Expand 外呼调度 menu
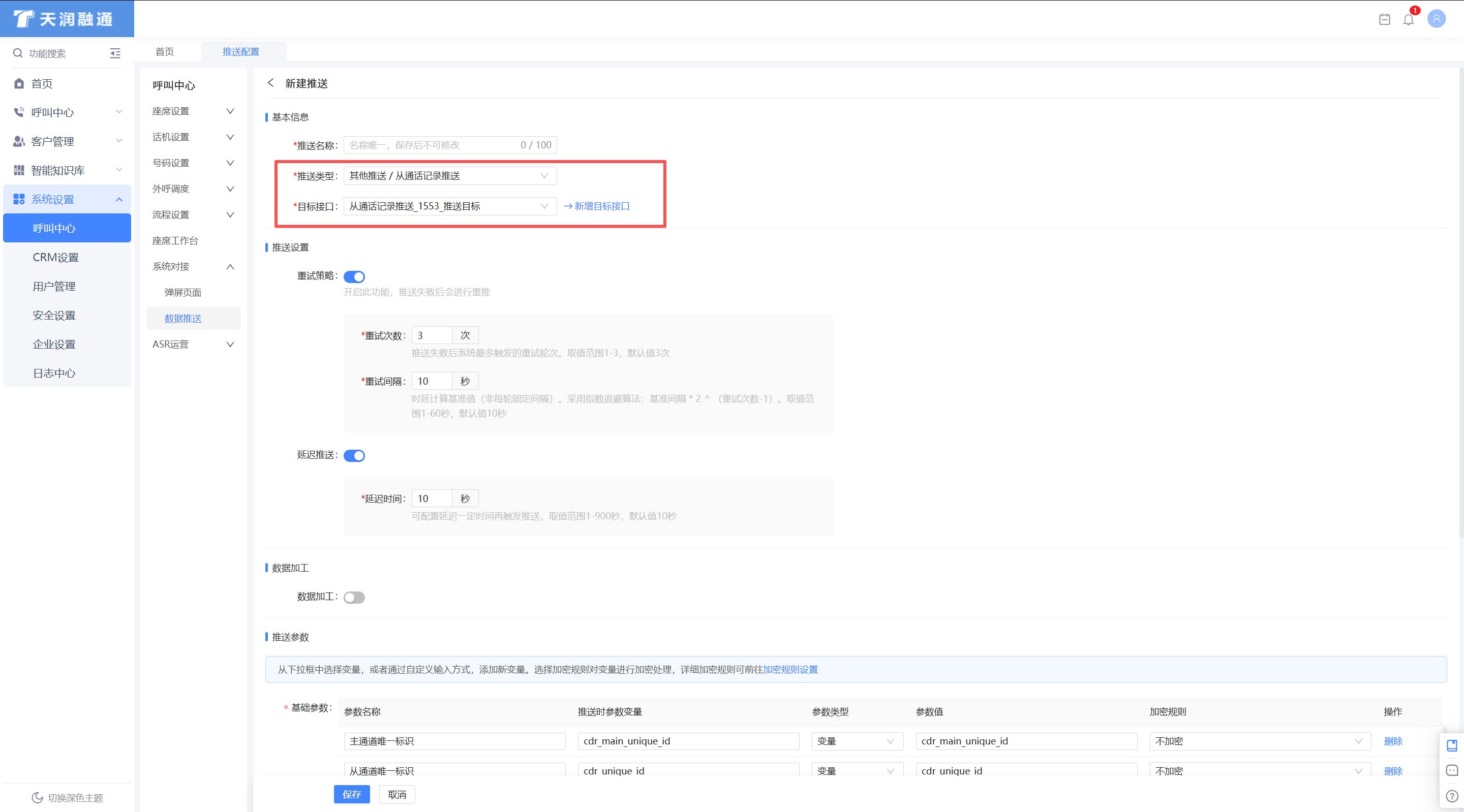This screenshot has width=1464, height=812. (193, 189)
